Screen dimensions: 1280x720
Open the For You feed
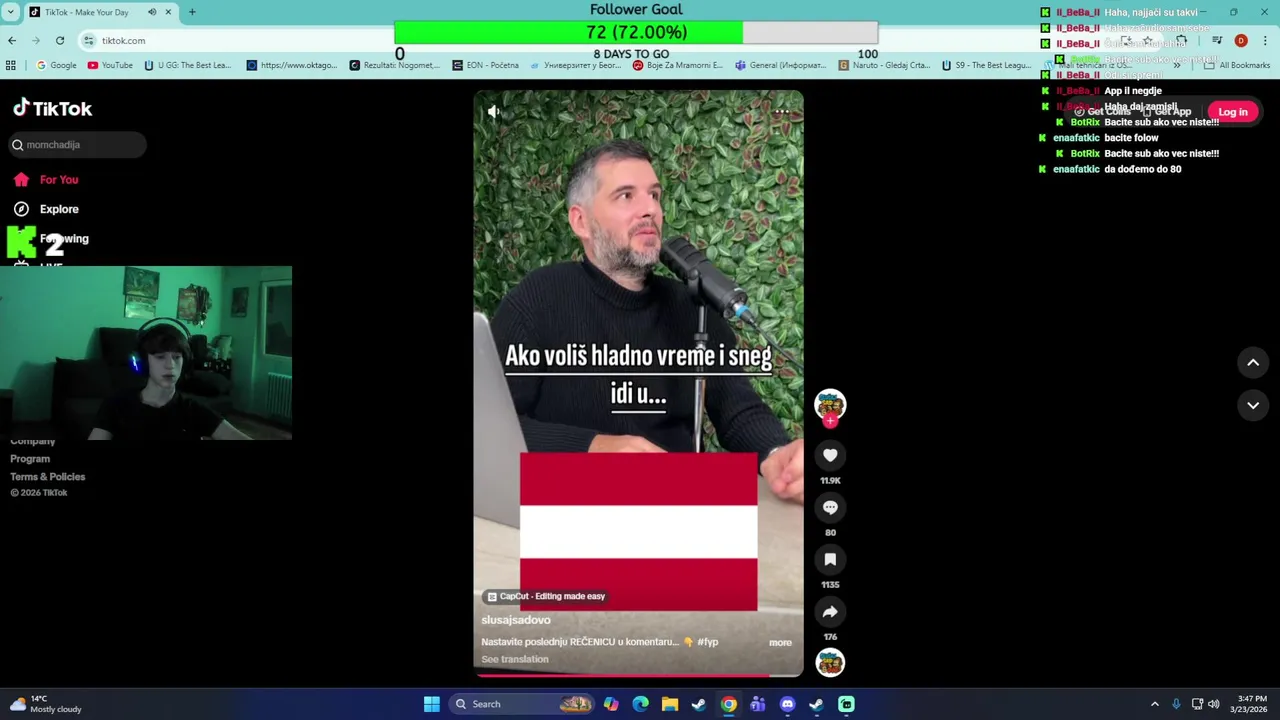[46, 180]
